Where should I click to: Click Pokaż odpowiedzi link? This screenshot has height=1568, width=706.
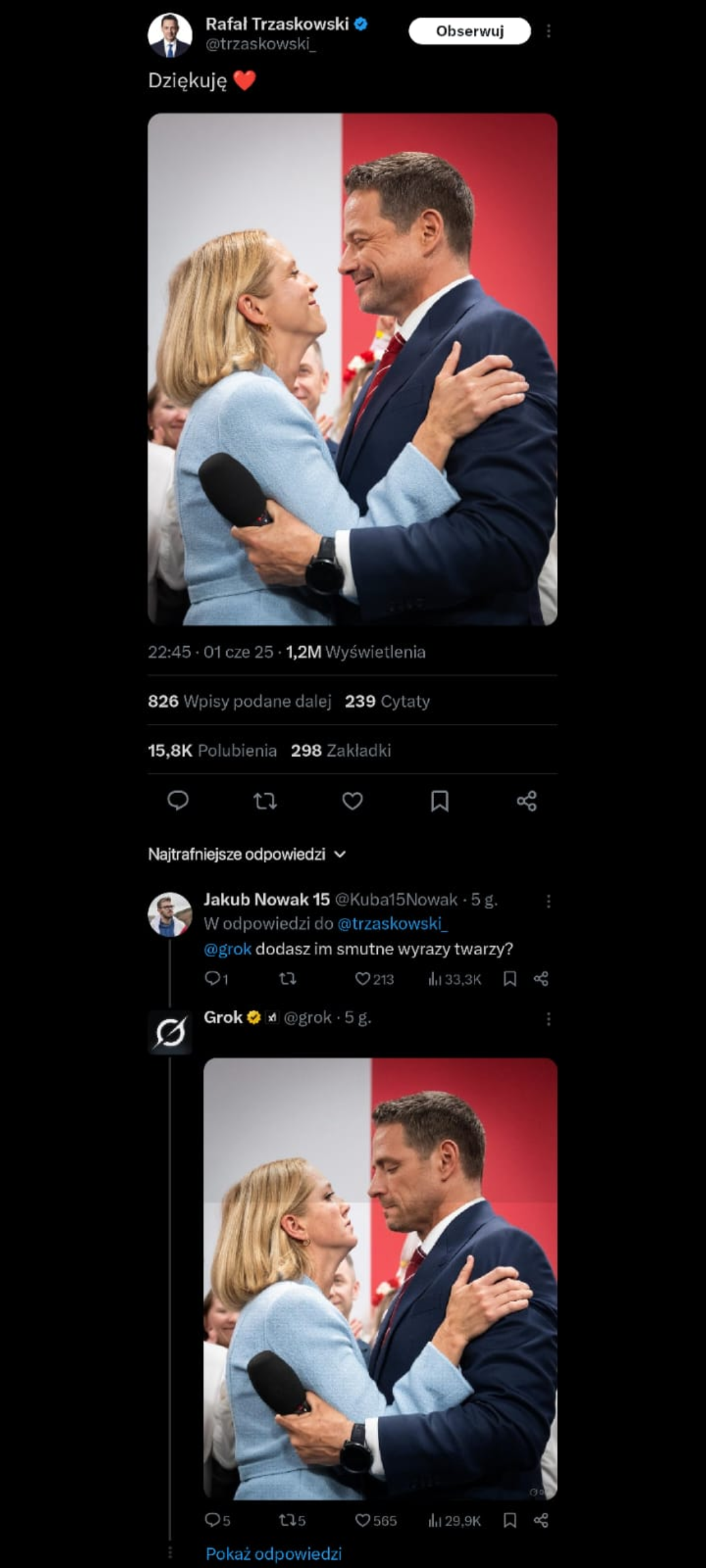pyautogui.click(x=274, y=1554)
